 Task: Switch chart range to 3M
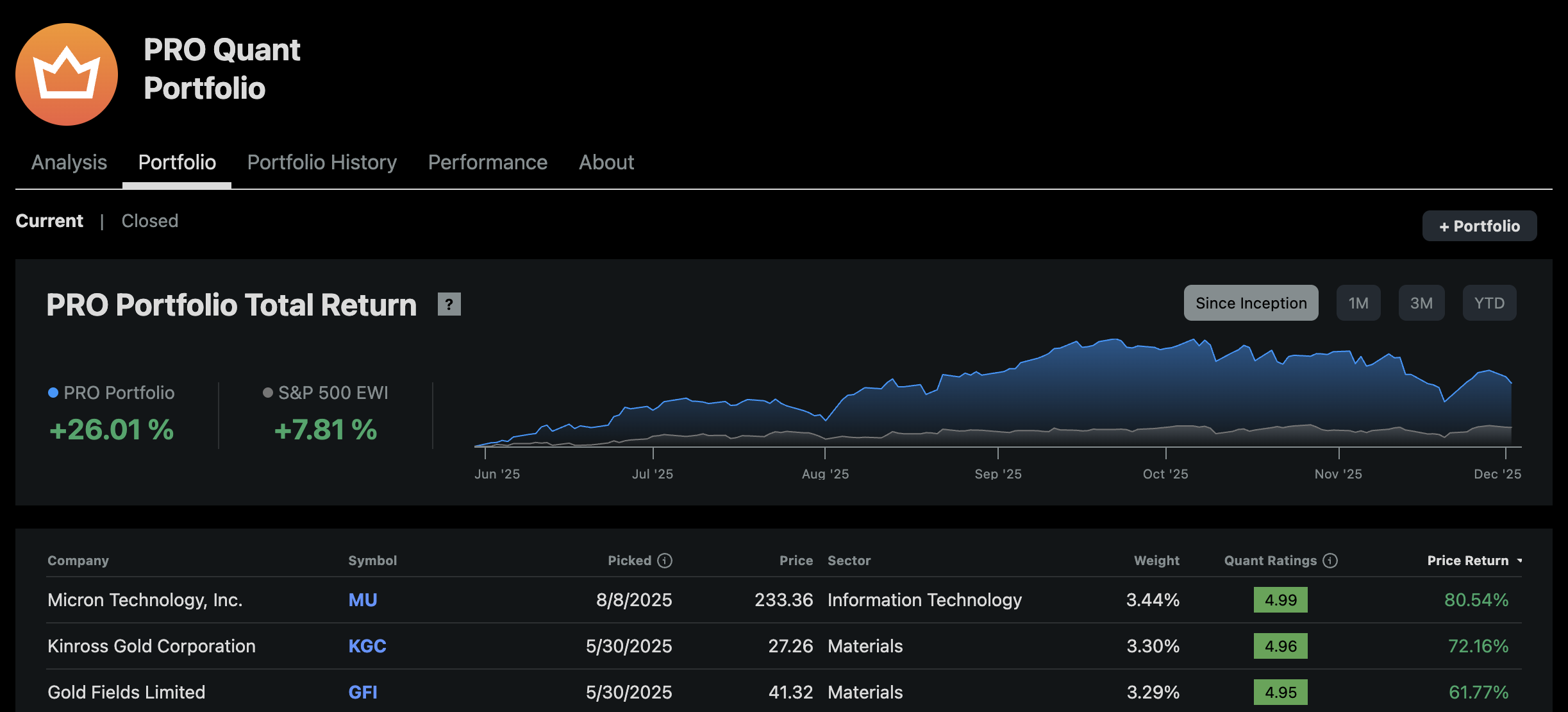pyautogui.click(x=1421, y=303)
